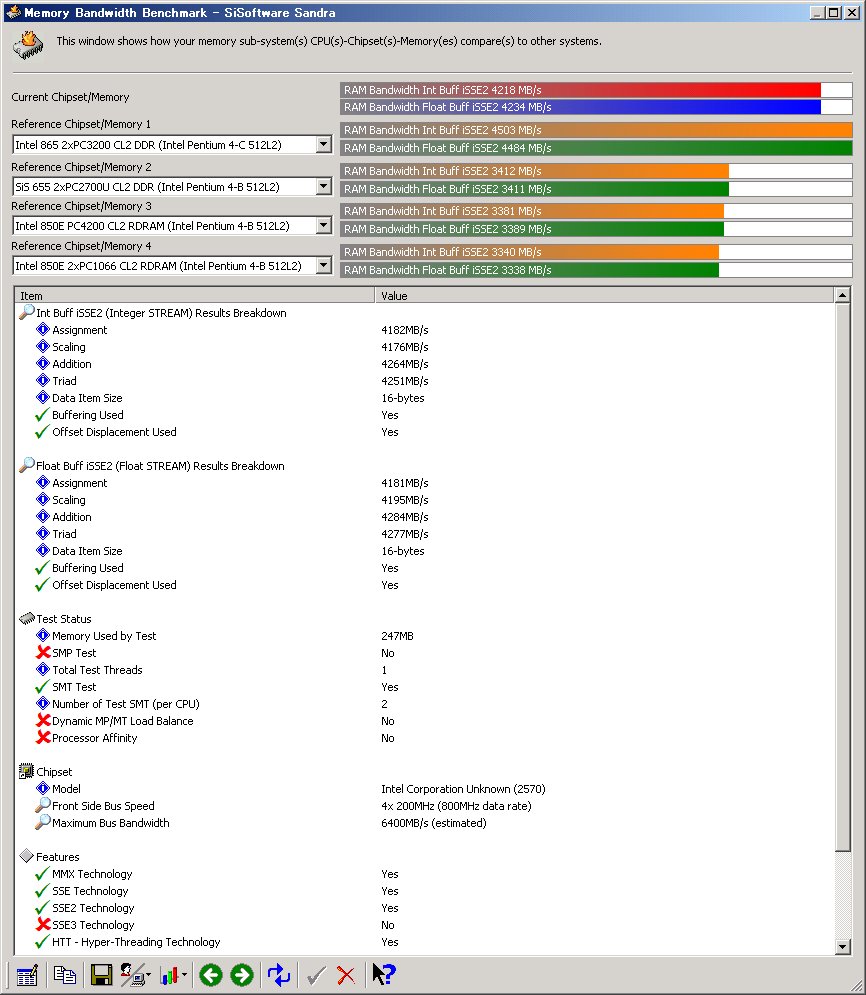The width and height of the screenshot is (866, 995).
Task: Click scrollbar down arrow in results list
Action: click(843, 947)
